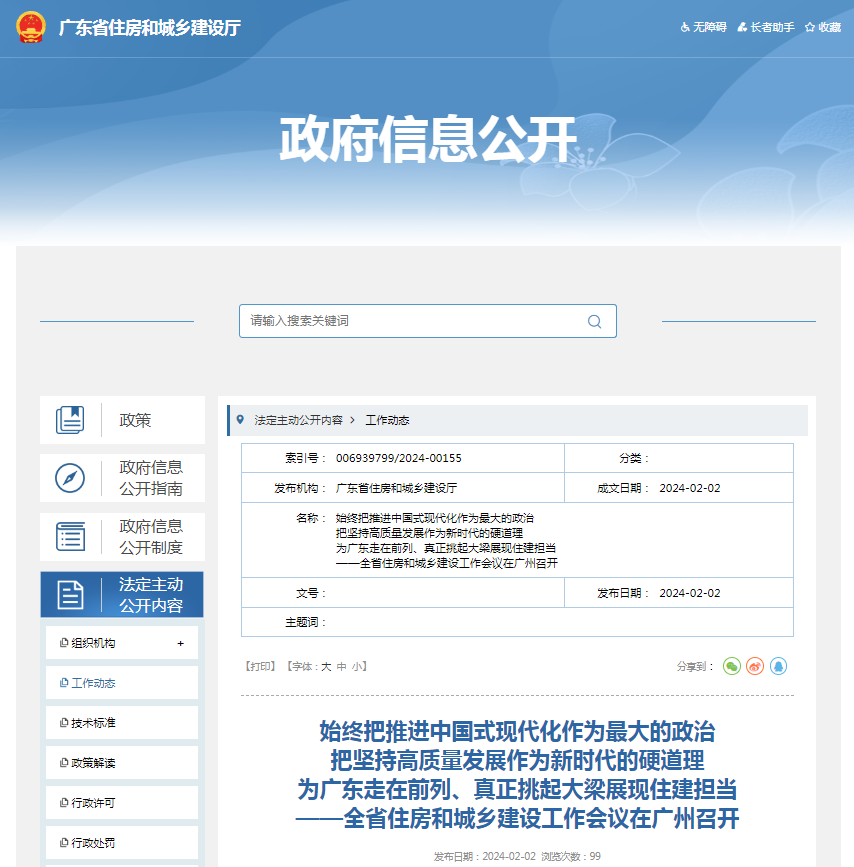The width and height of the screenshot is (854, 867).
Task: Open 技术标准 in the sidebar
Action: (93, 723)
